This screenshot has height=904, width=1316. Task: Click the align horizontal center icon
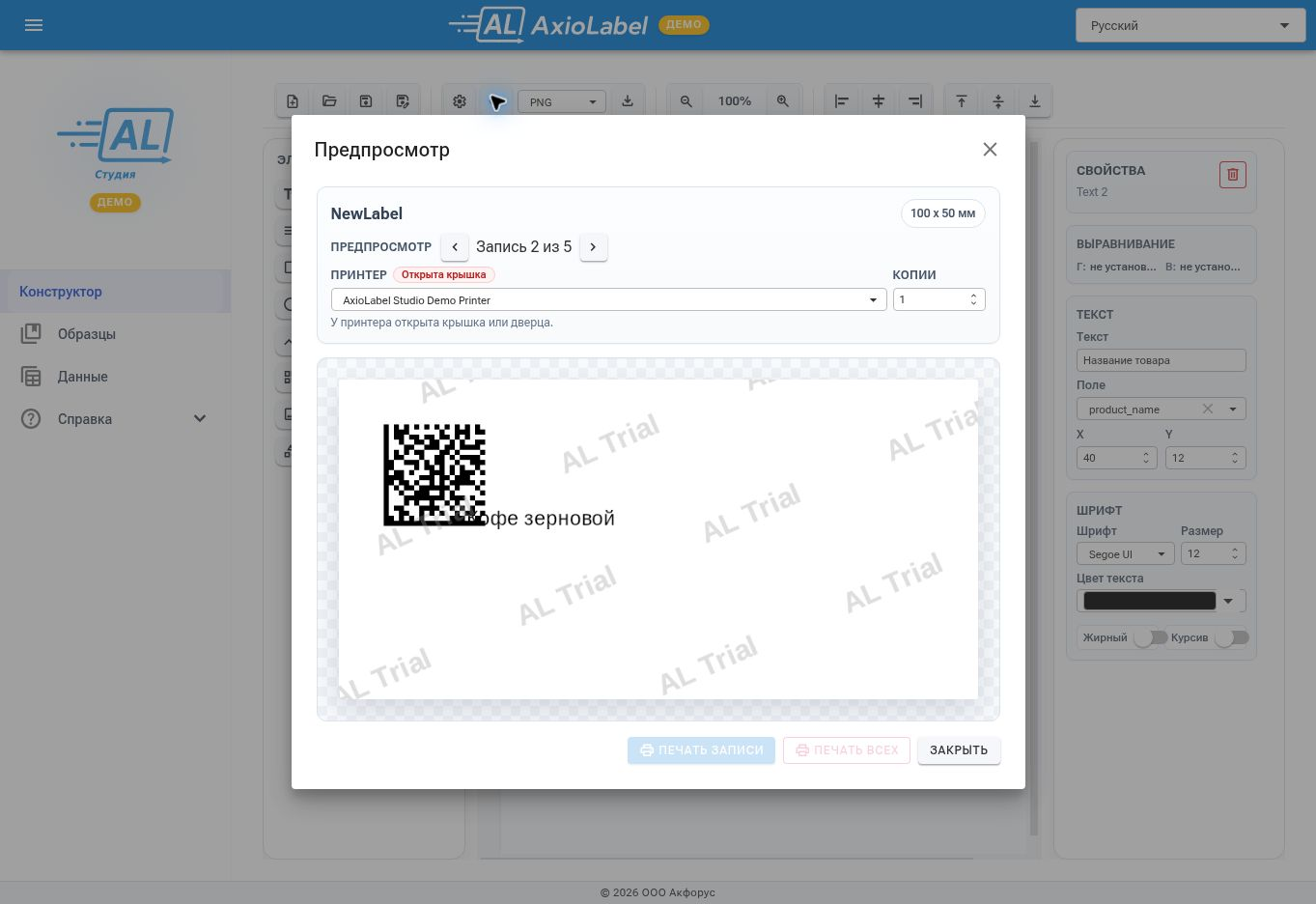coord(879,101)
